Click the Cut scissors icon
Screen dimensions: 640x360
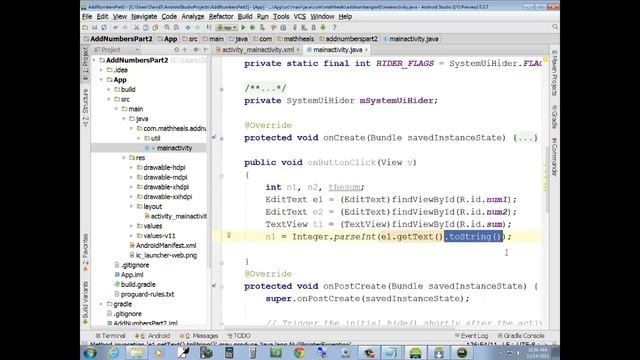pyautogui.click(x=136, y=27)
